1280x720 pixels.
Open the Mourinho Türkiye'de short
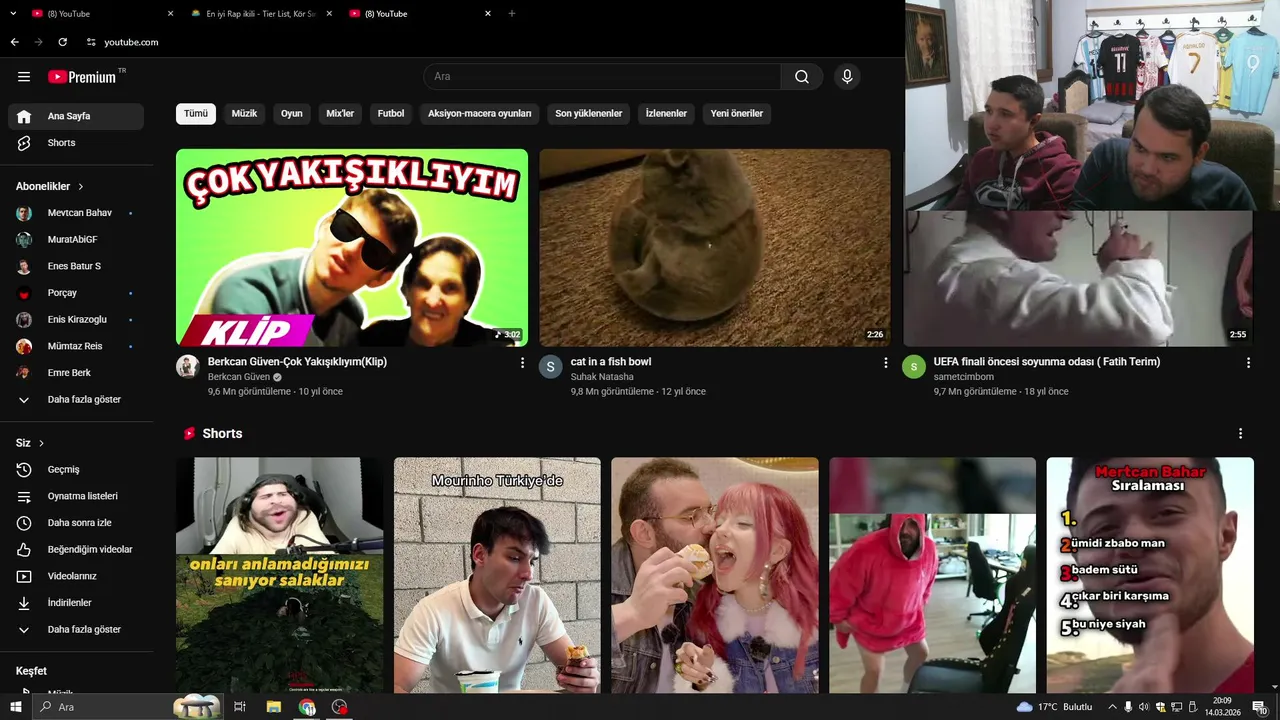tap(497, 575)
